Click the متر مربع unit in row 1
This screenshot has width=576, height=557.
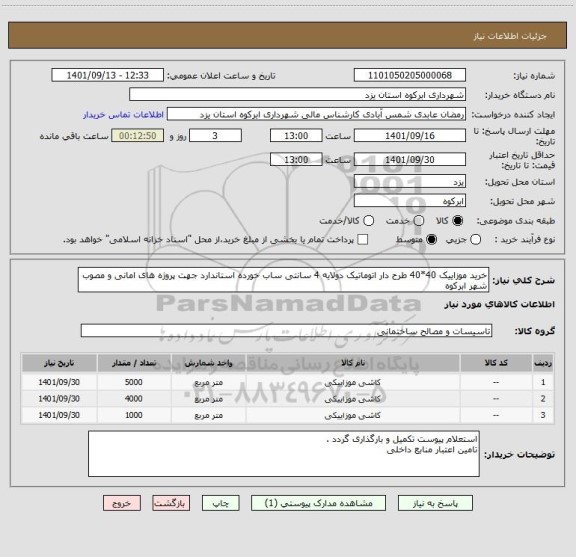tap(209, 382)
